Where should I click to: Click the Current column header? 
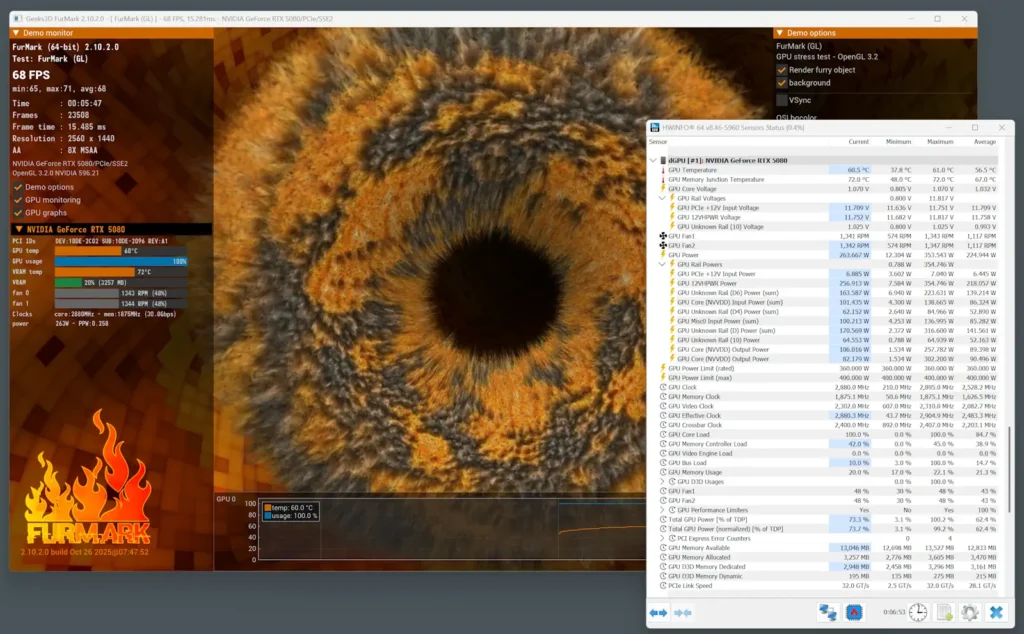[x=858, y=142]
